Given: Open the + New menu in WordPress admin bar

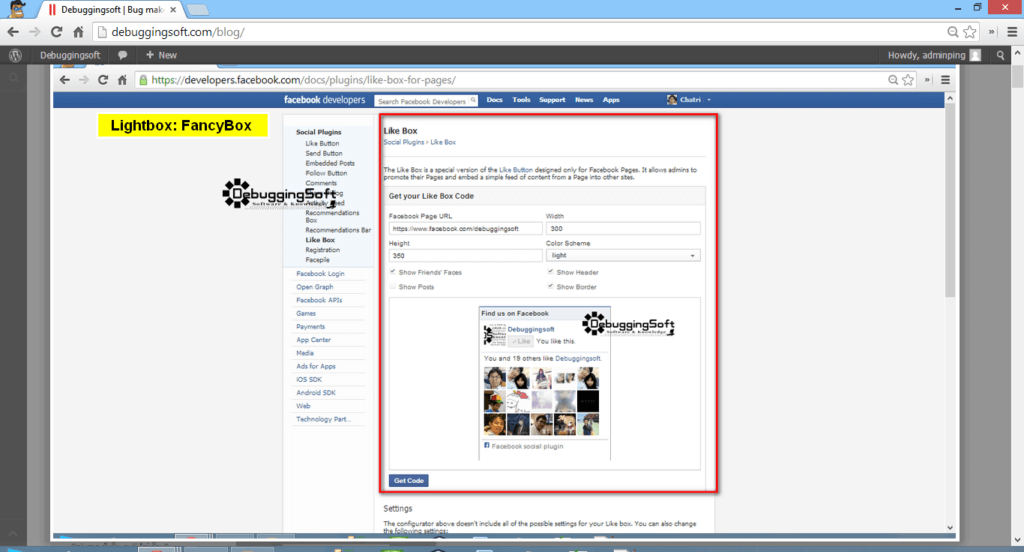Looking at the screenshot, I should (x=161, y=56).
